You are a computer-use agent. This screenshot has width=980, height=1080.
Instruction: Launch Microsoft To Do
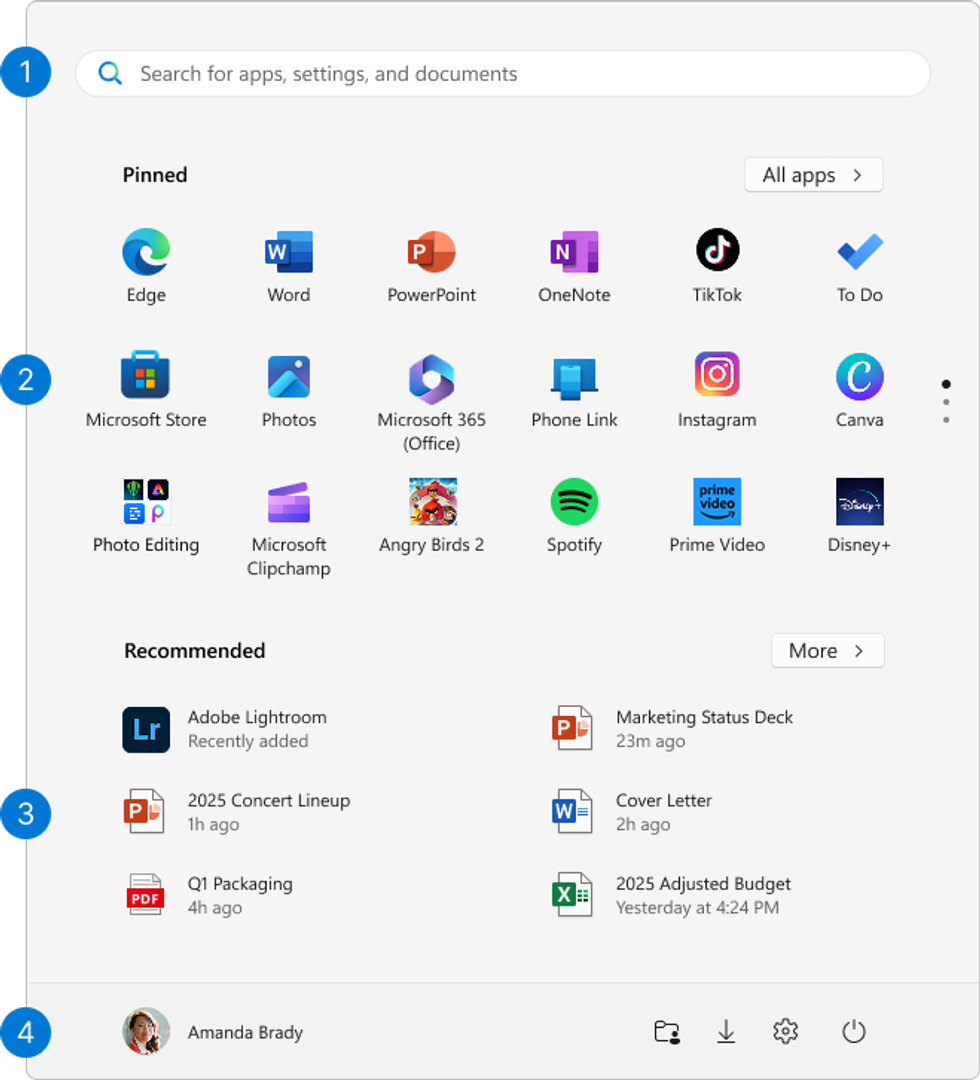pos(859,250)
